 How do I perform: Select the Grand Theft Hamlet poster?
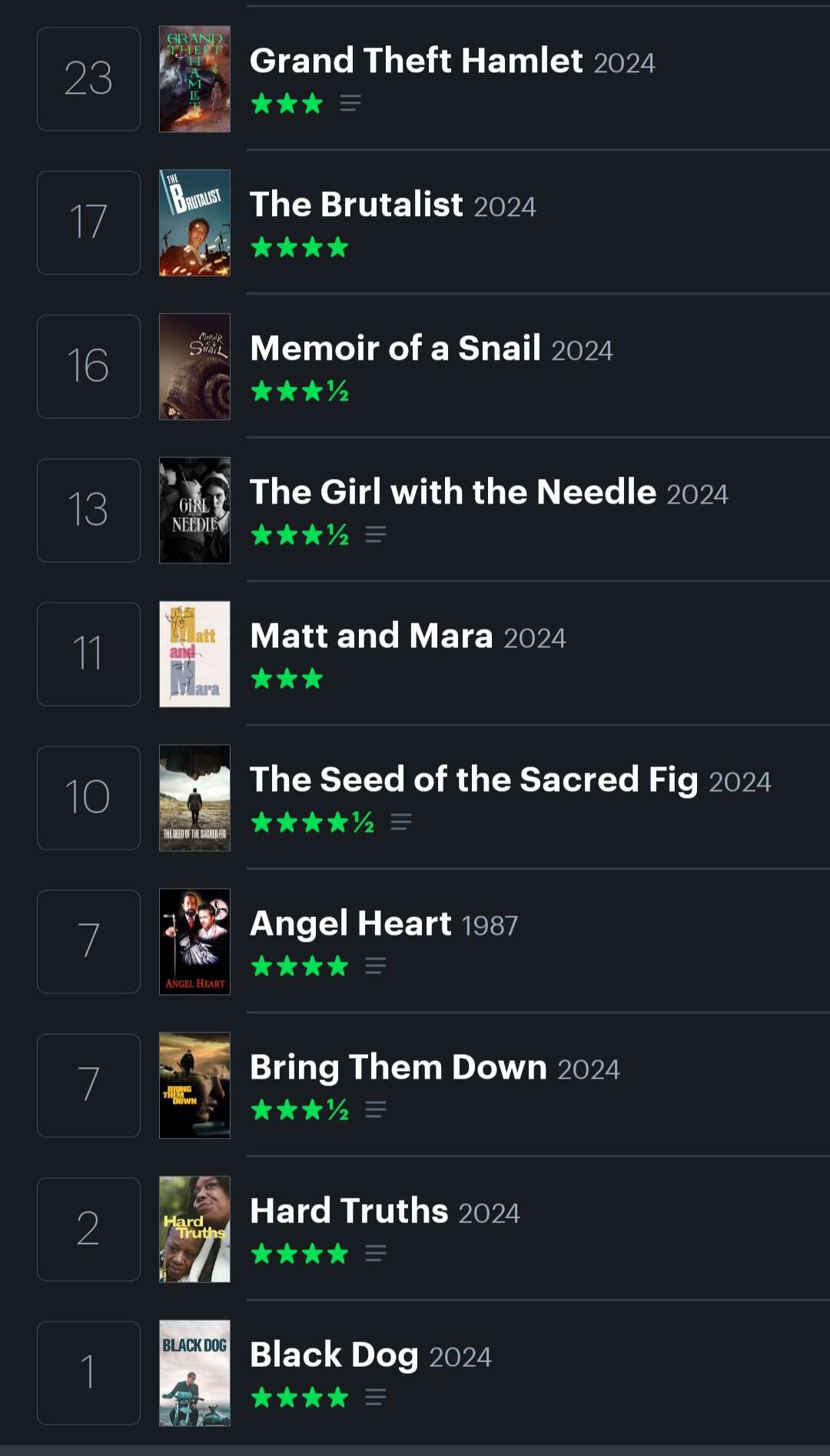tap(194, 79)
